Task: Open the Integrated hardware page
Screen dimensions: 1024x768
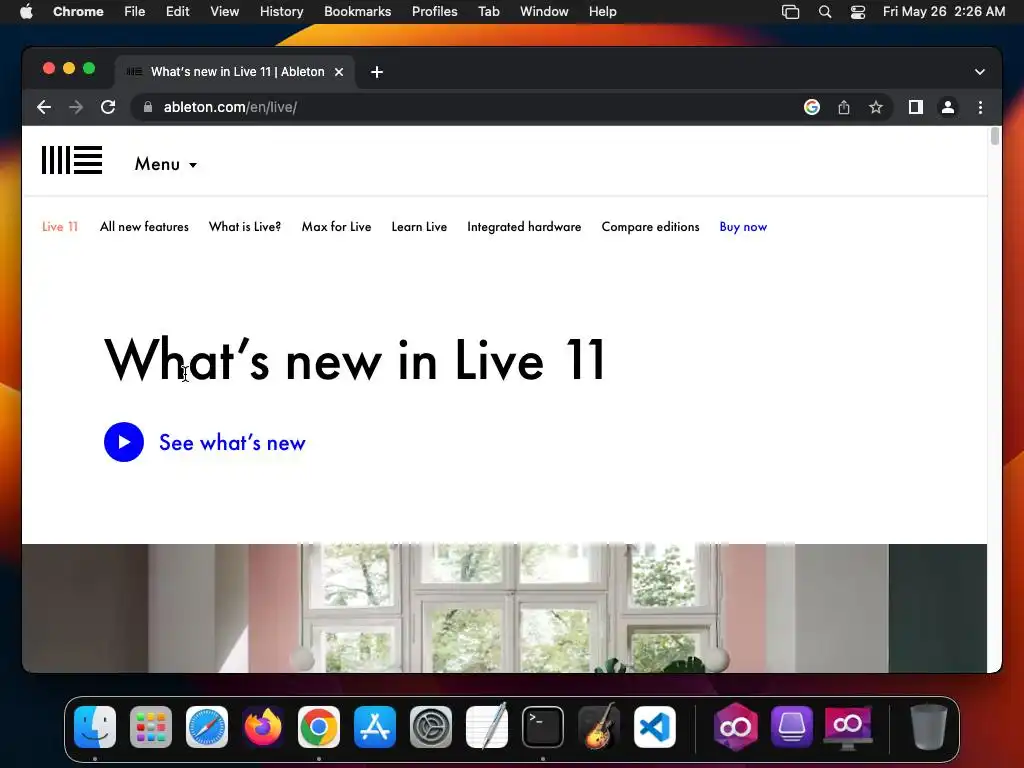Action: [524, 227]
